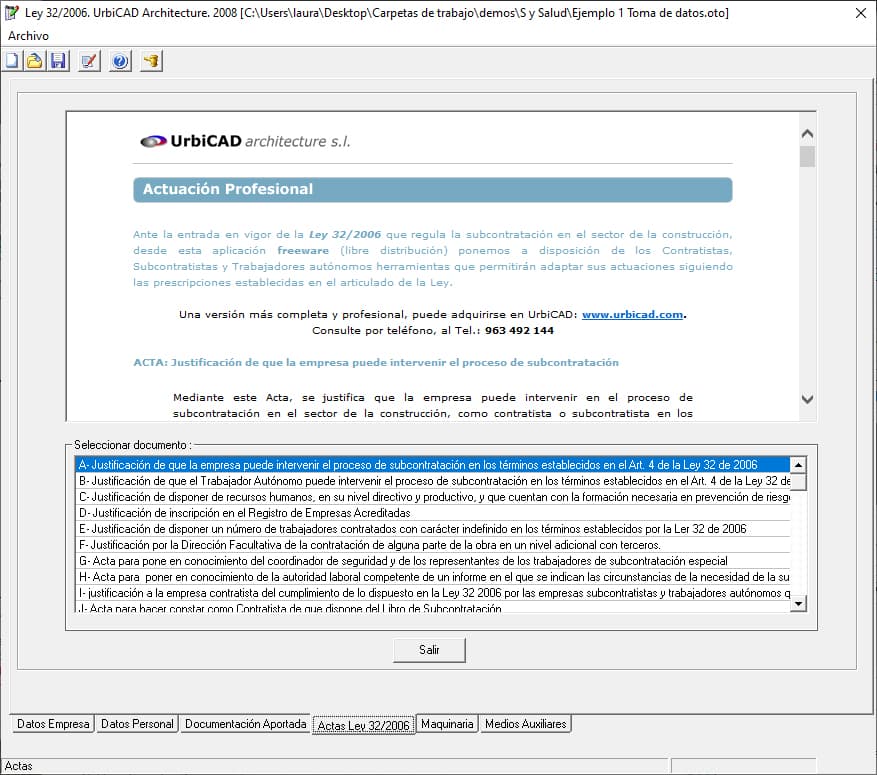Open the Datos Personal tab
The width and height of the screenshot is (877, 775).
(137, 724)
